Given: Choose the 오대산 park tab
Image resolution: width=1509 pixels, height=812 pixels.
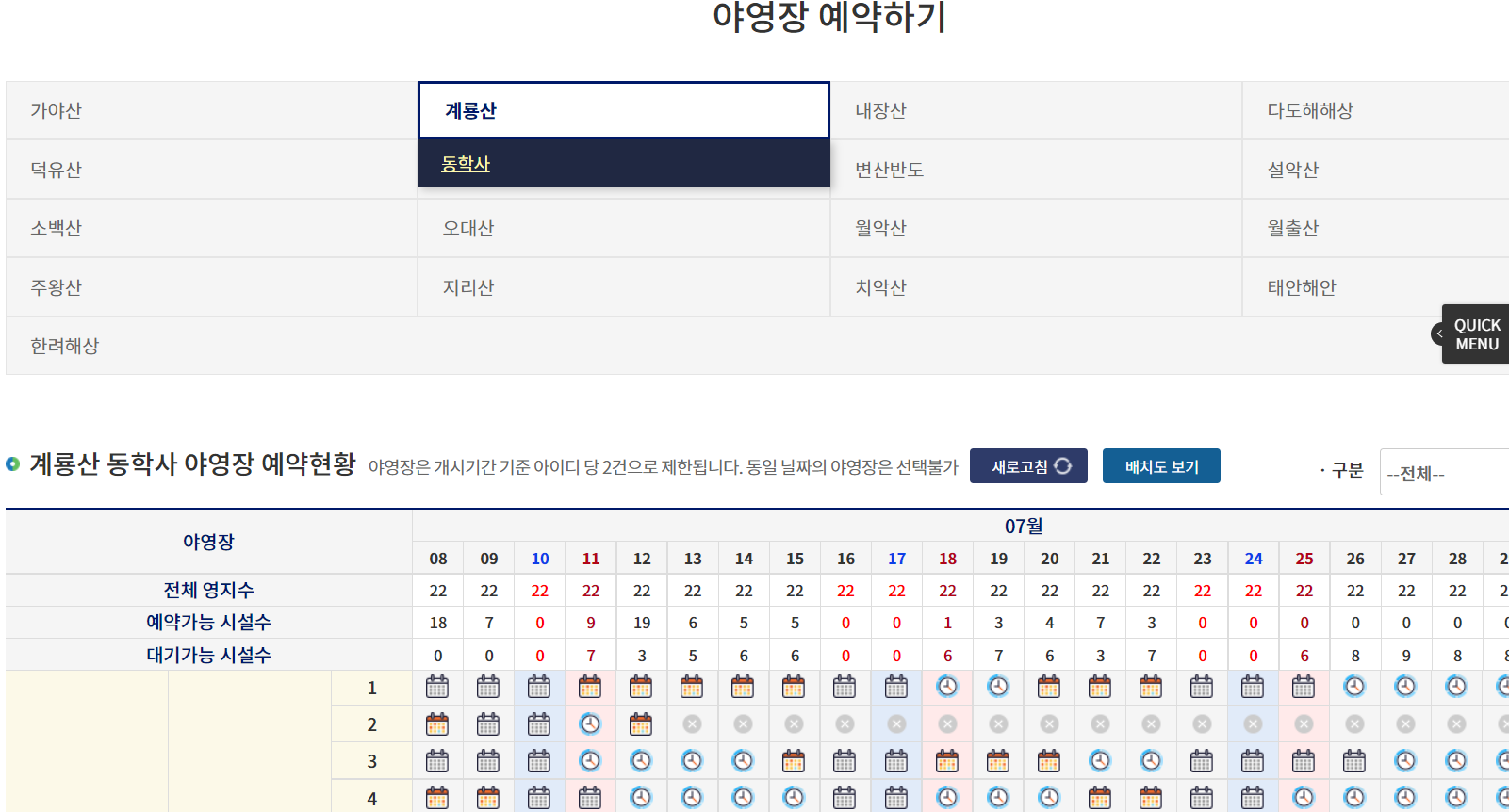Looking at the screenshot, I should point(624,228).
